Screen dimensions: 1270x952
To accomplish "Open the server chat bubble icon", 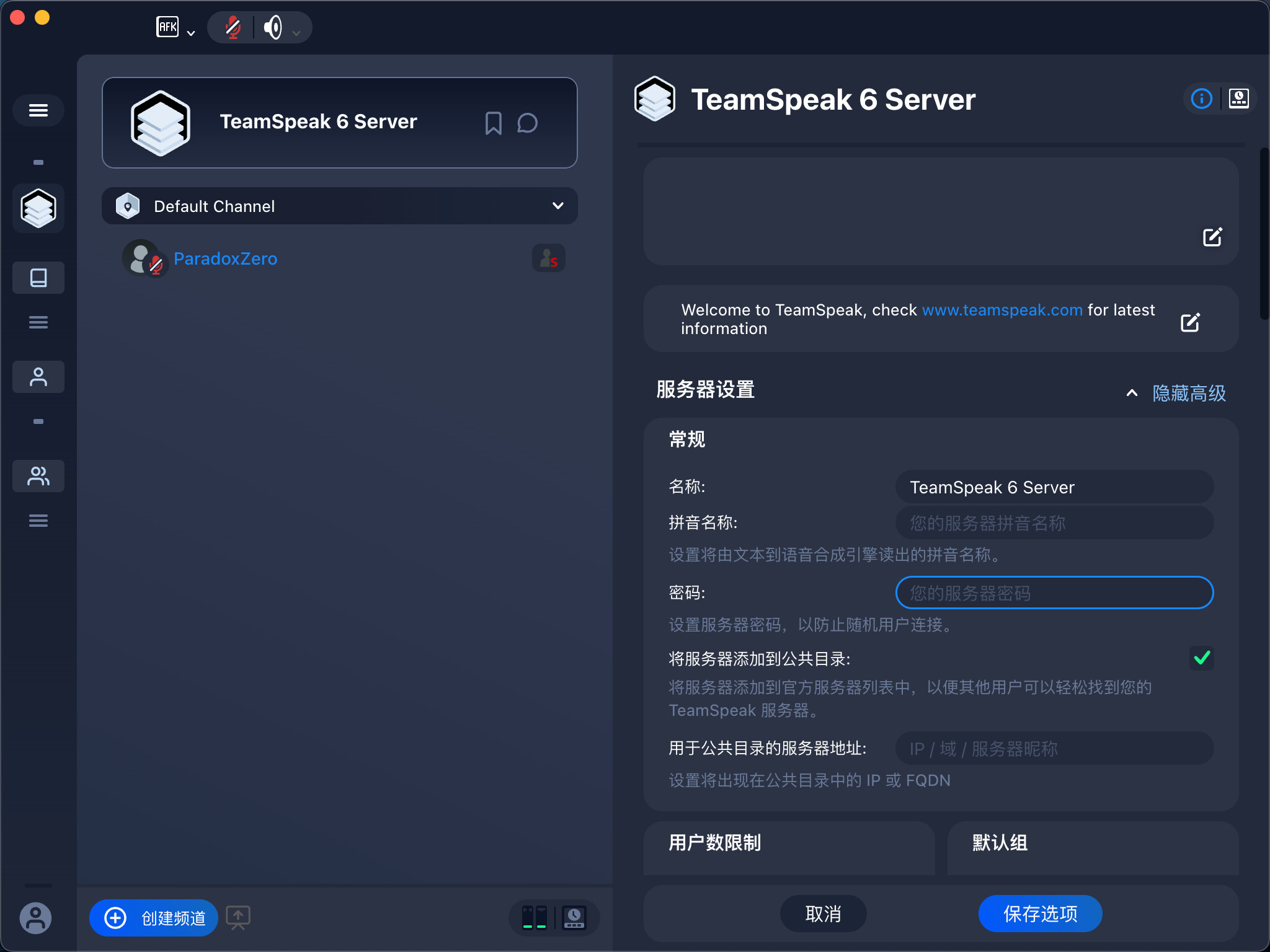I will point(527,123).
